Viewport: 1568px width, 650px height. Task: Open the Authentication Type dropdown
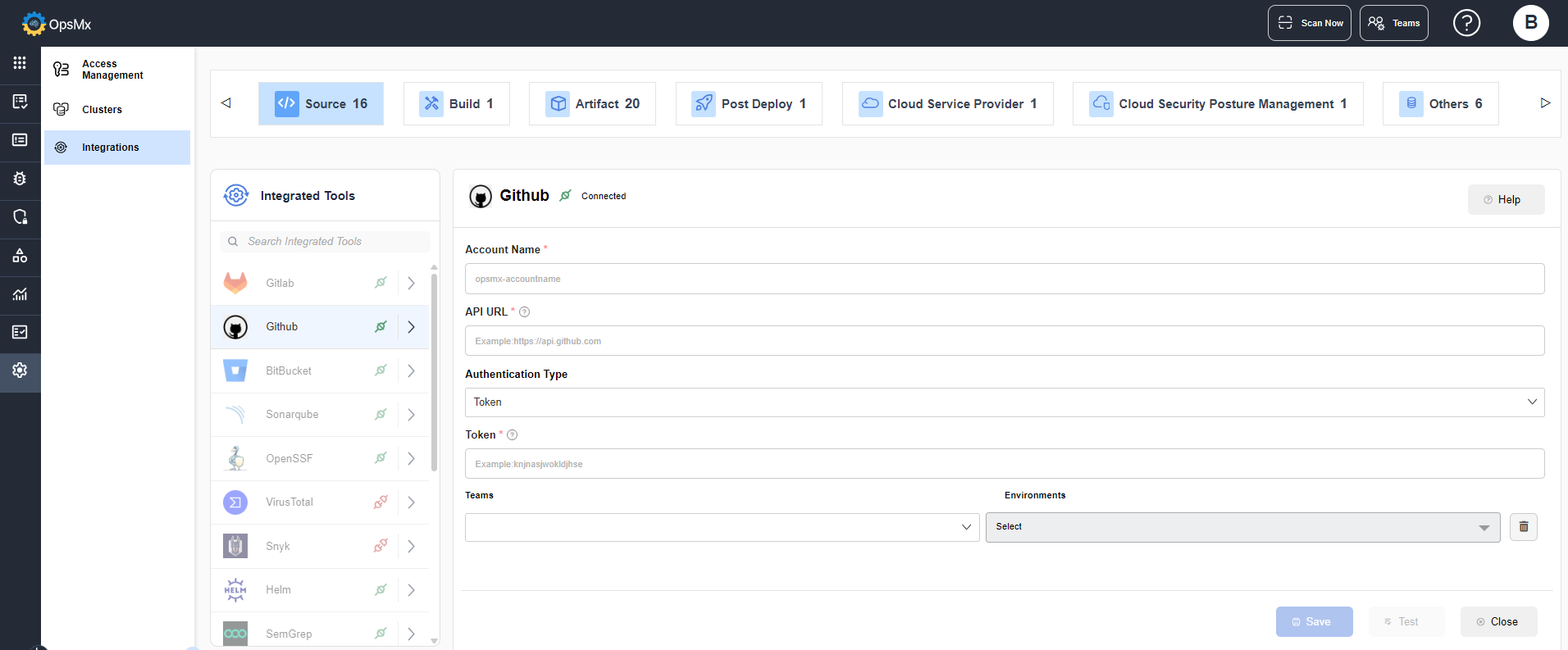1005,402
